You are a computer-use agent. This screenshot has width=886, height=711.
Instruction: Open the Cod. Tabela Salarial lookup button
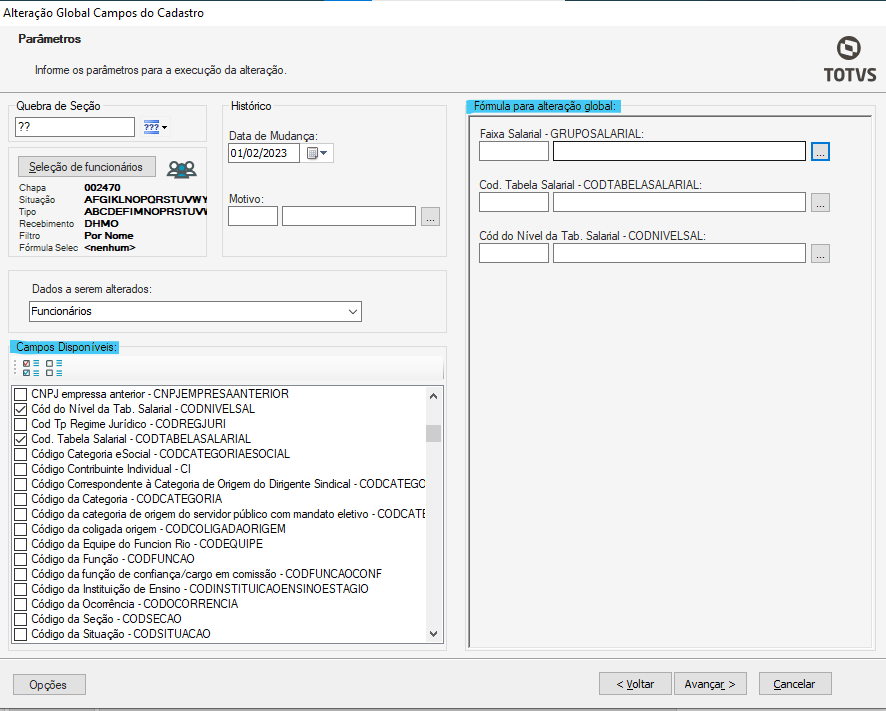tap(820, 202)
